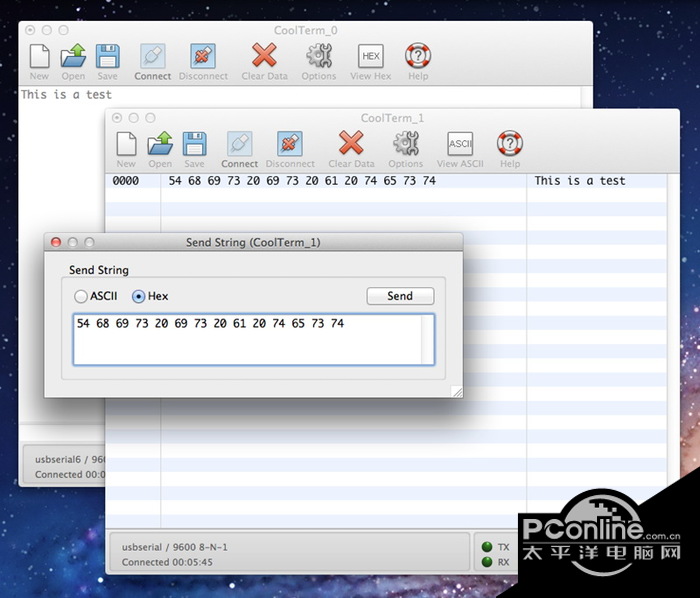This screenshot has width=700, height=598.
Task: Click Connect icon in CoolTerm_0 toolbar
Action: [153, 56]
